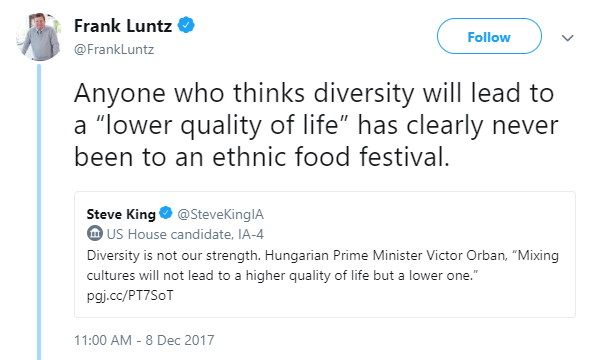The width and height of the screenshot is (595, 360).
Task: Open tweet options chevron menu
Action: [x=567, y=38]
